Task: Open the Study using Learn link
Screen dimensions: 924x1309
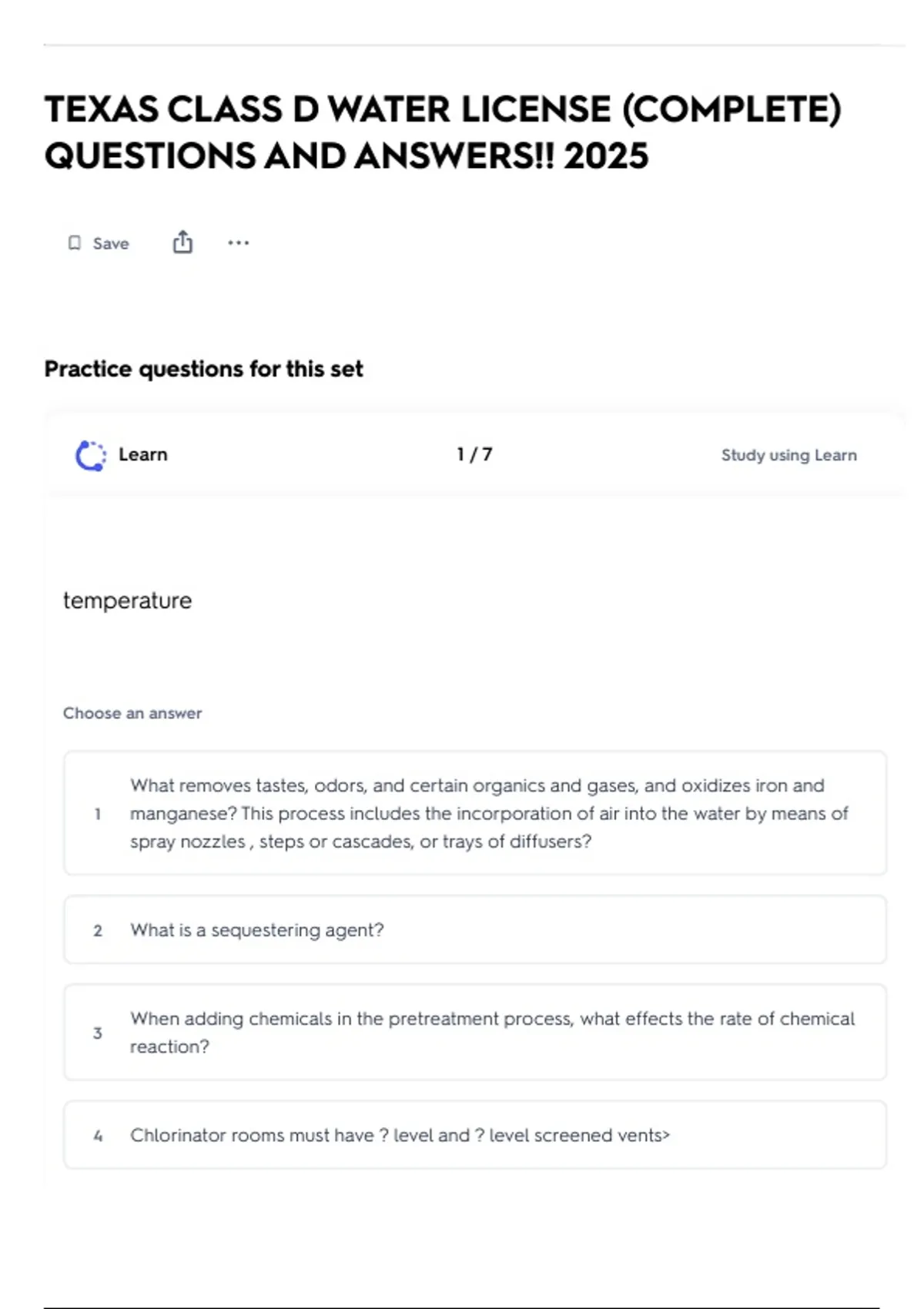Action: coord(788,455)
